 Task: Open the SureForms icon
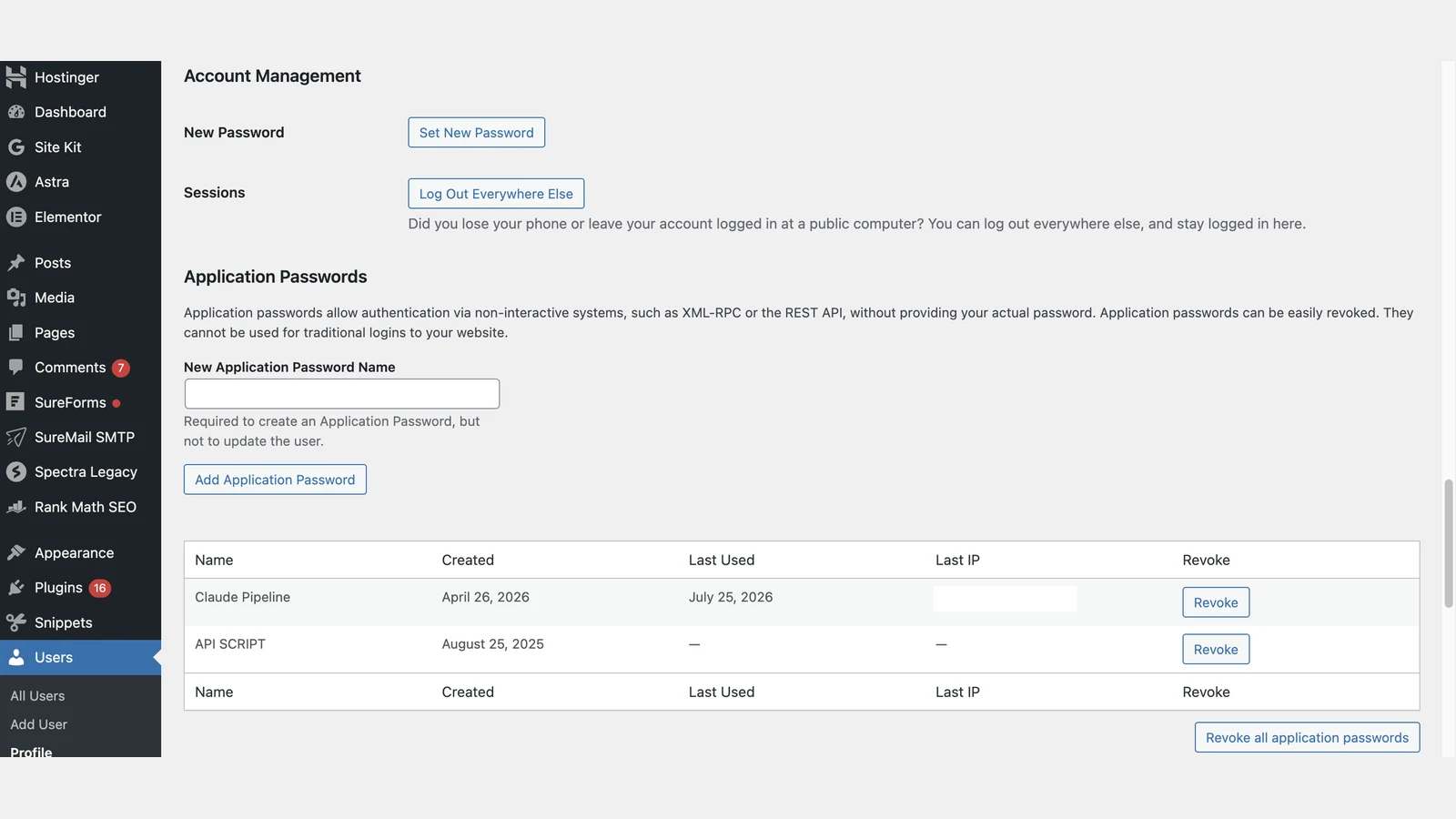pos(15,401)
